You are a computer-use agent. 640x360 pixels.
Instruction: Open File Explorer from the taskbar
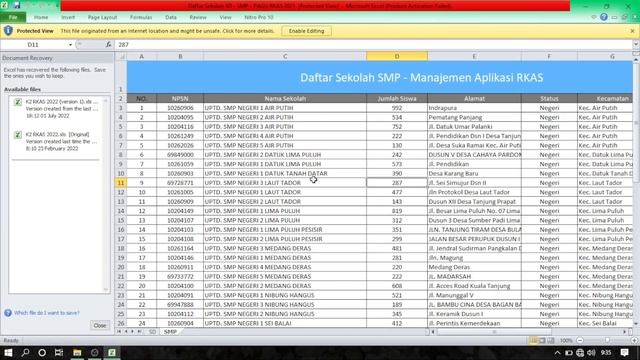77,353
